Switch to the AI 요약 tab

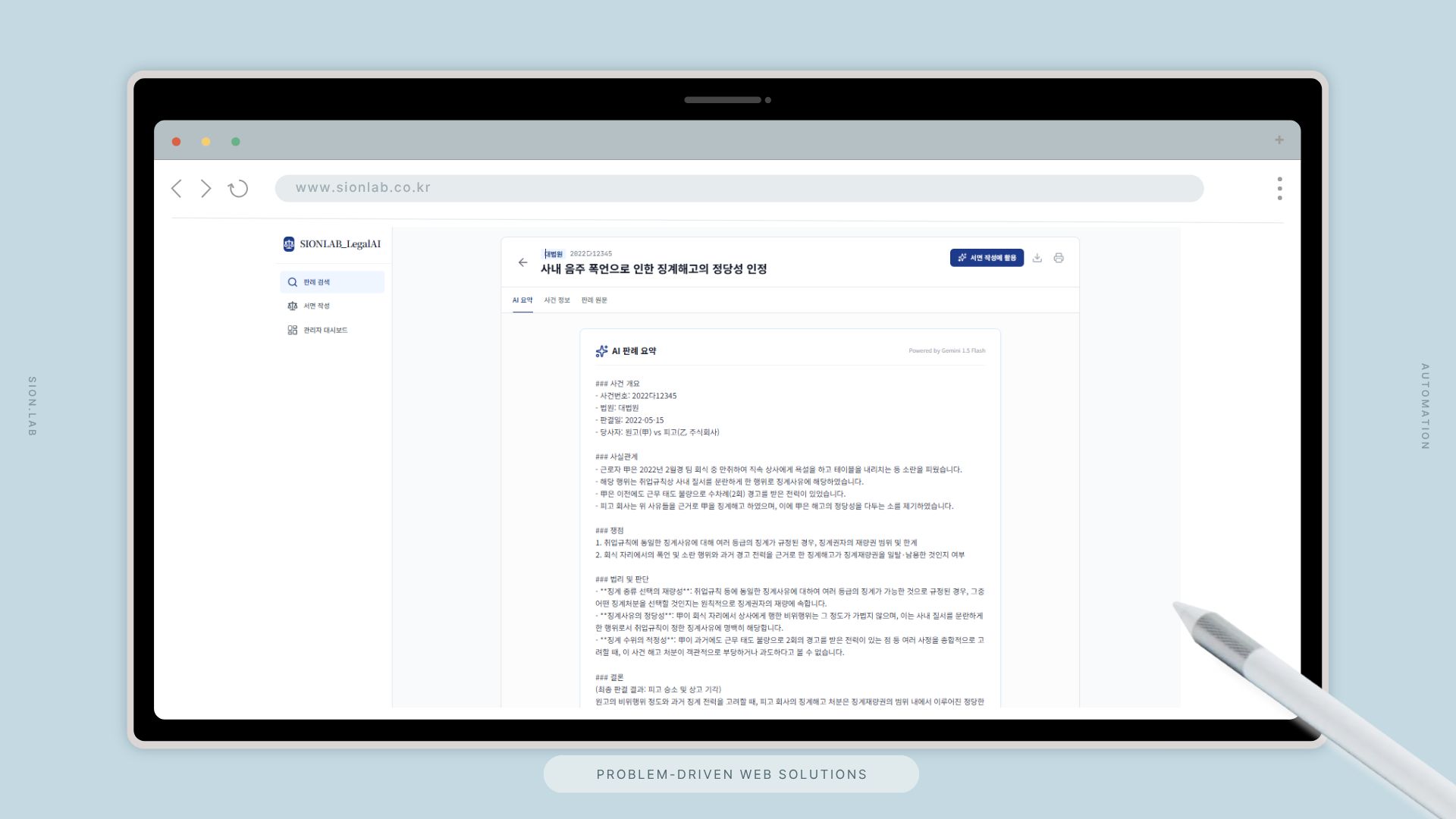click(x=522, y=300)
